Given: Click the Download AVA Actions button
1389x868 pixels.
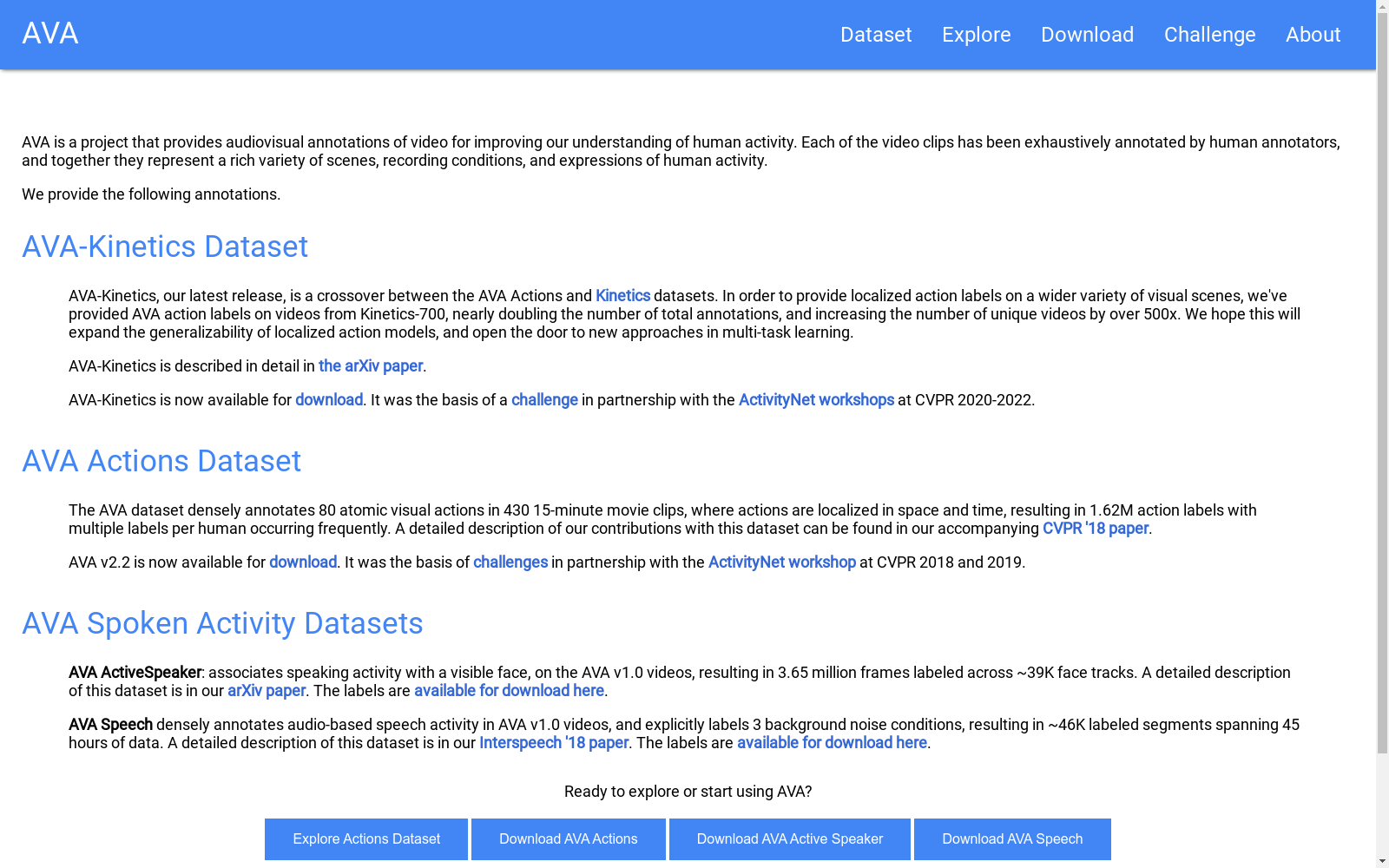Looking at the screenshot, I should point(569,839).
